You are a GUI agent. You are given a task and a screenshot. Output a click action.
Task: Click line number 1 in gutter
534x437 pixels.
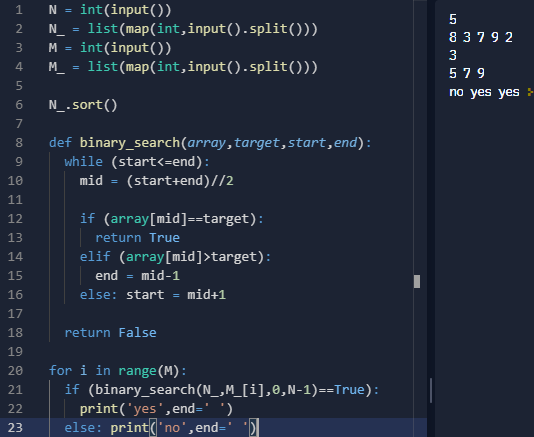[x=19, y=10]
